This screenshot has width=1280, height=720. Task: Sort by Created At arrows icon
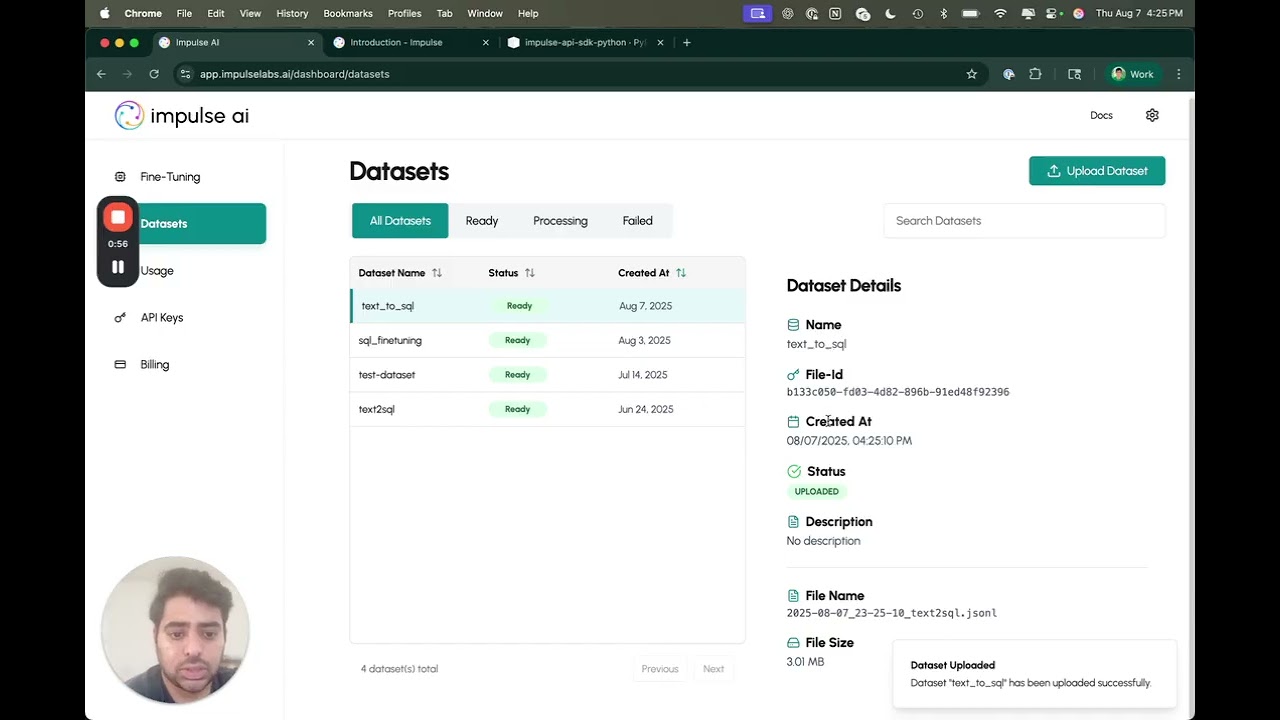(681, 273)
